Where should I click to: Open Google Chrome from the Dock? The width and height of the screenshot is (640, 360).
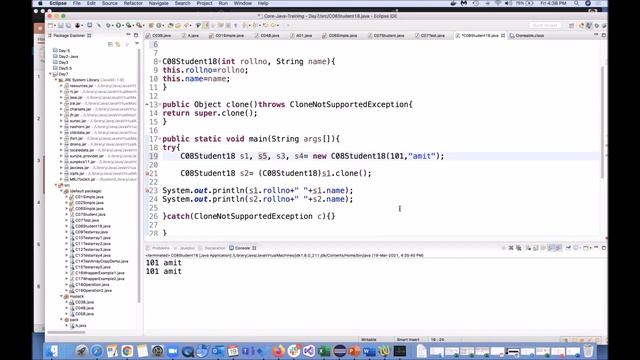[127, 351]
